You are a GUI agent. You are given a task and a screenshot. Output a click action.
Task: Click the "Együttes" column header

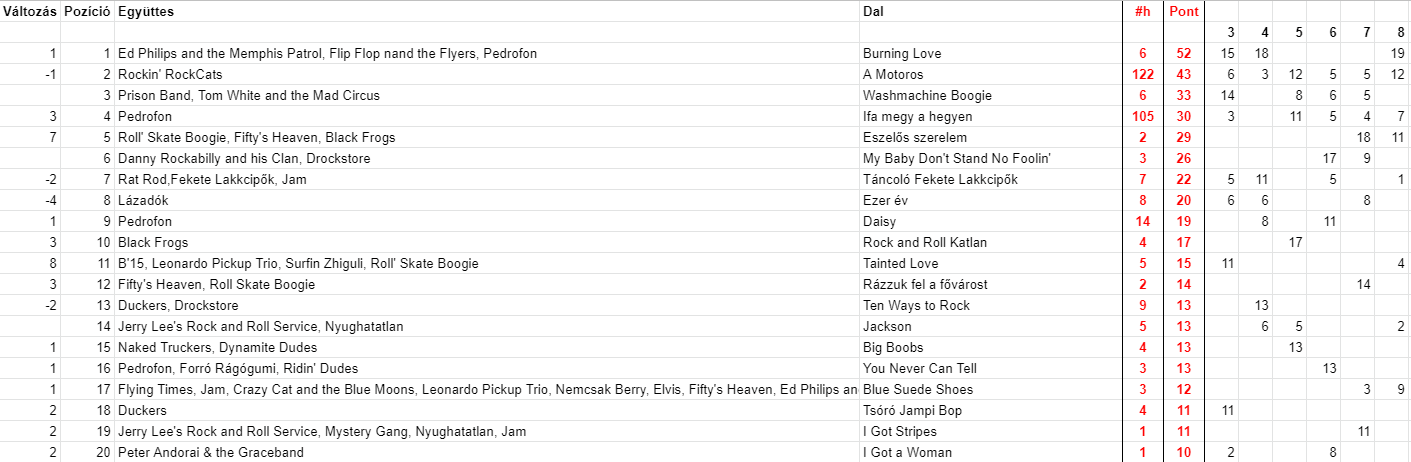[146, 12]
